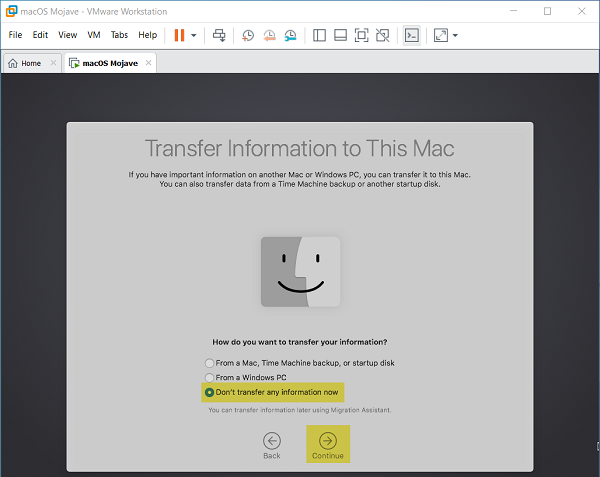
Task: Toggle the thumbnail bar view
Action: click(340, 36)
